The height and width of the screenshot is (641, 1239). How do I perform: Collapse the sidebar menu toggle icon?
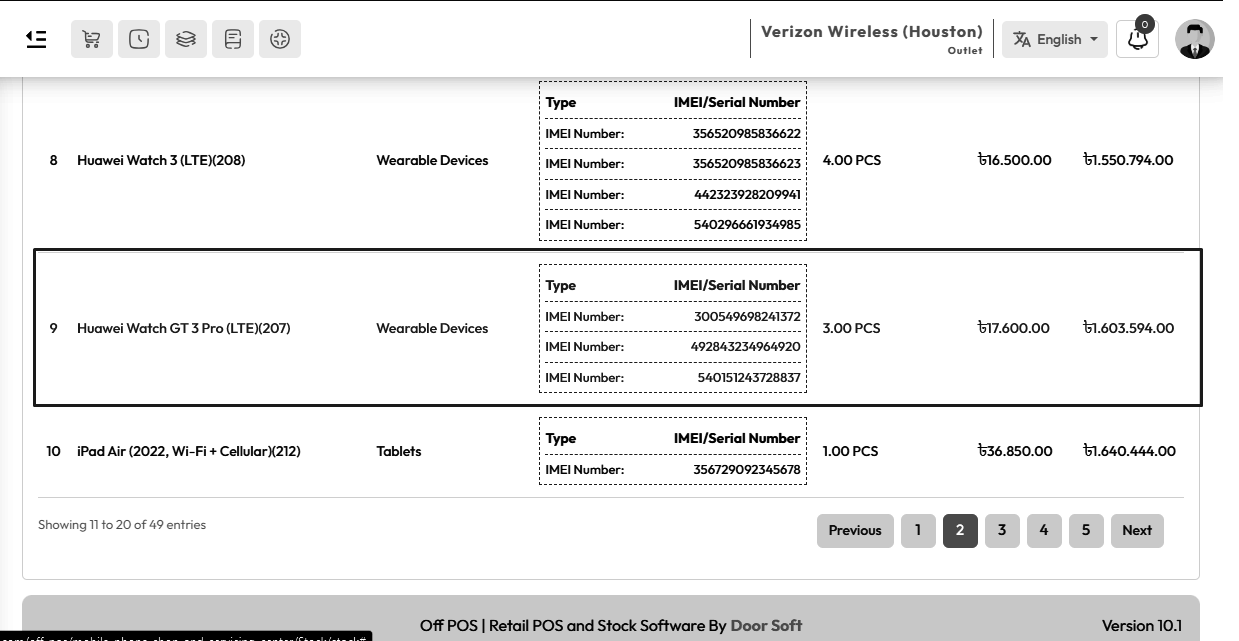(x=36, y=39)
